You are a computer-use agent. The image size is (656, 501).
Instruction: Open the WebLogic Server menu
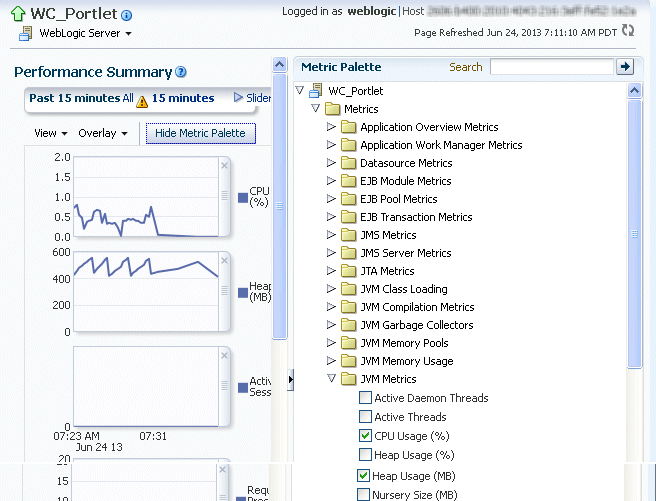pos(85,33)
